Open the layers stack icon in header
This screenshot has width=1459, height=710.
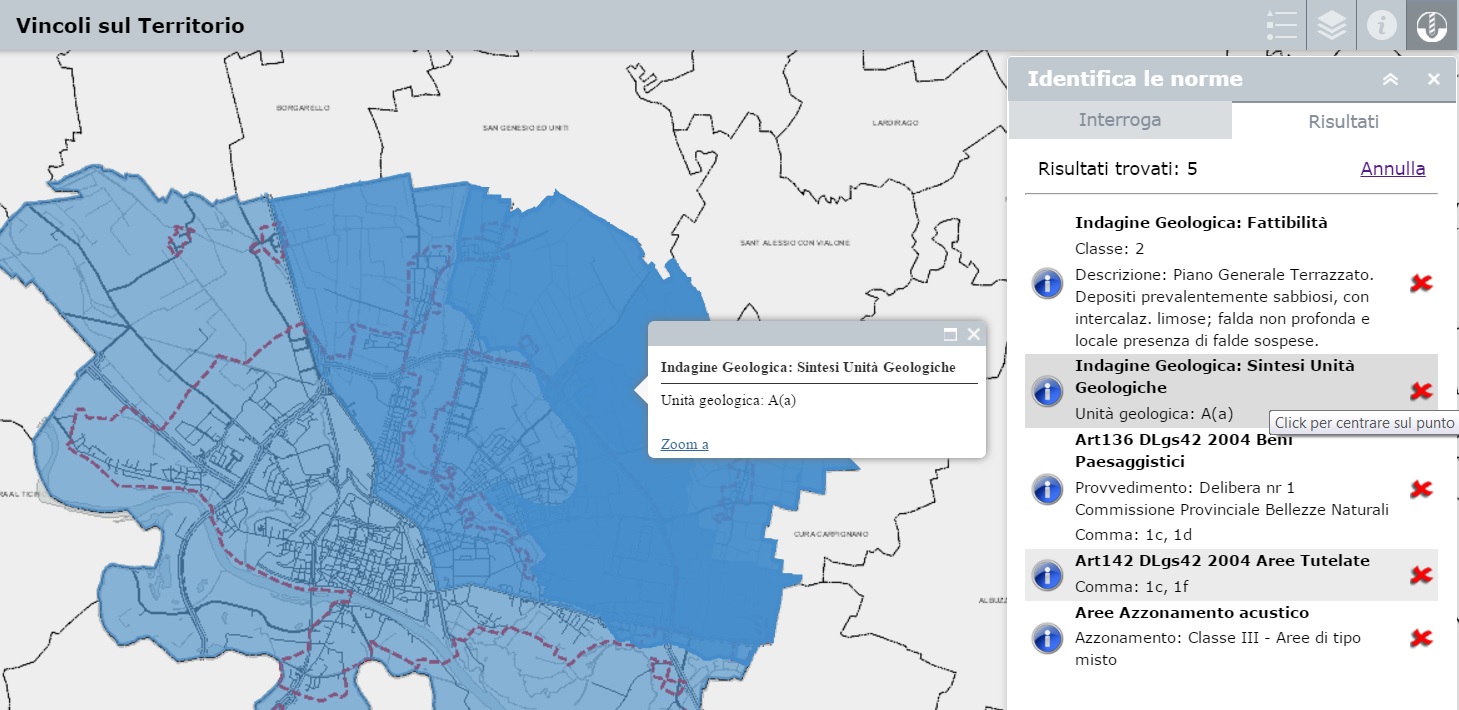(x=1331, y=25)
